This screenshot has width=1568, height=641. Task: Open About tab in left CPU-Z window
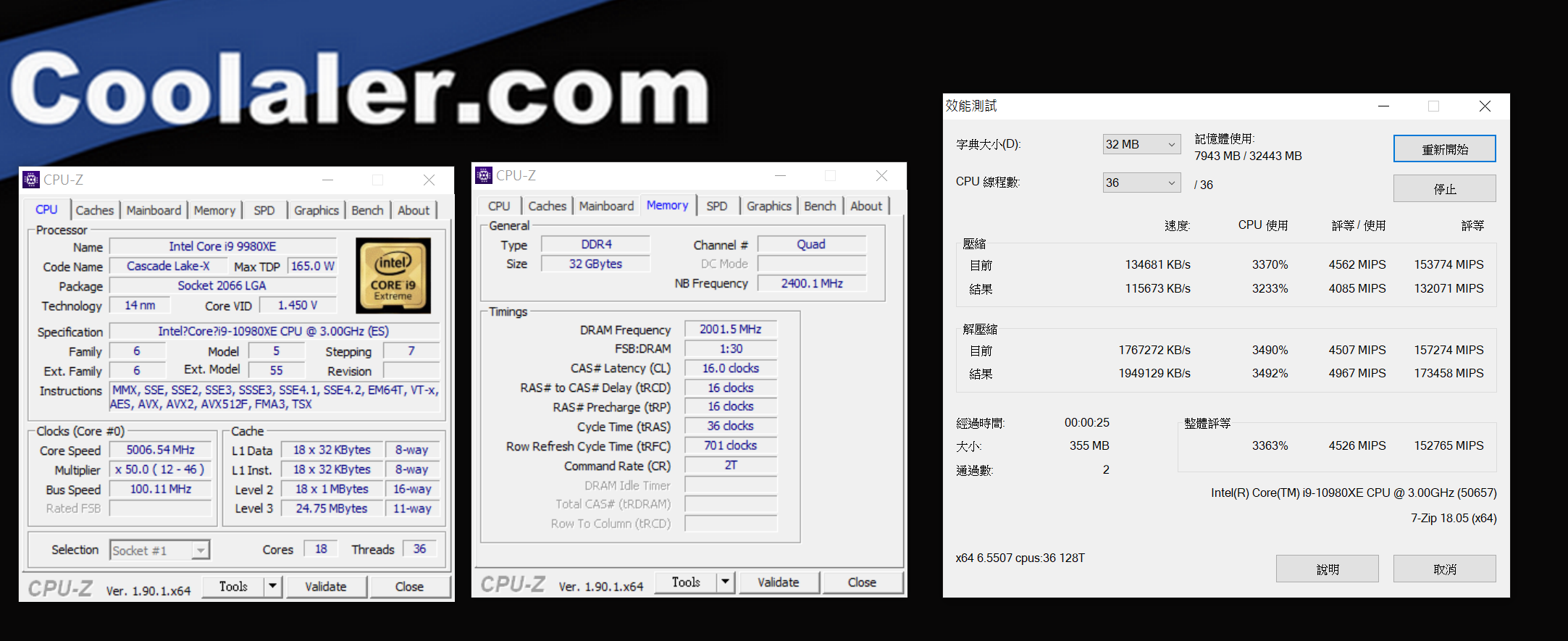point(414,210)
